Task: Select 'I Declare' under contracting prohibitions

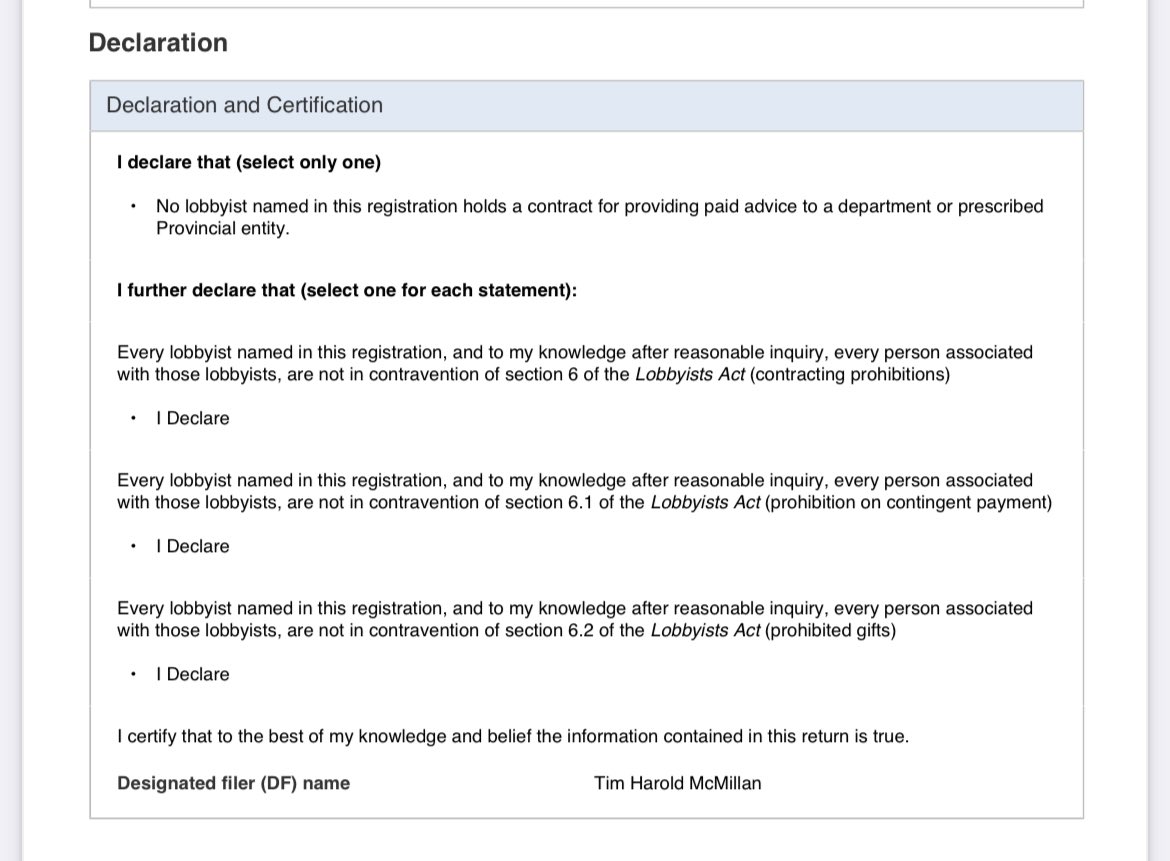Action: pos(193,419)
